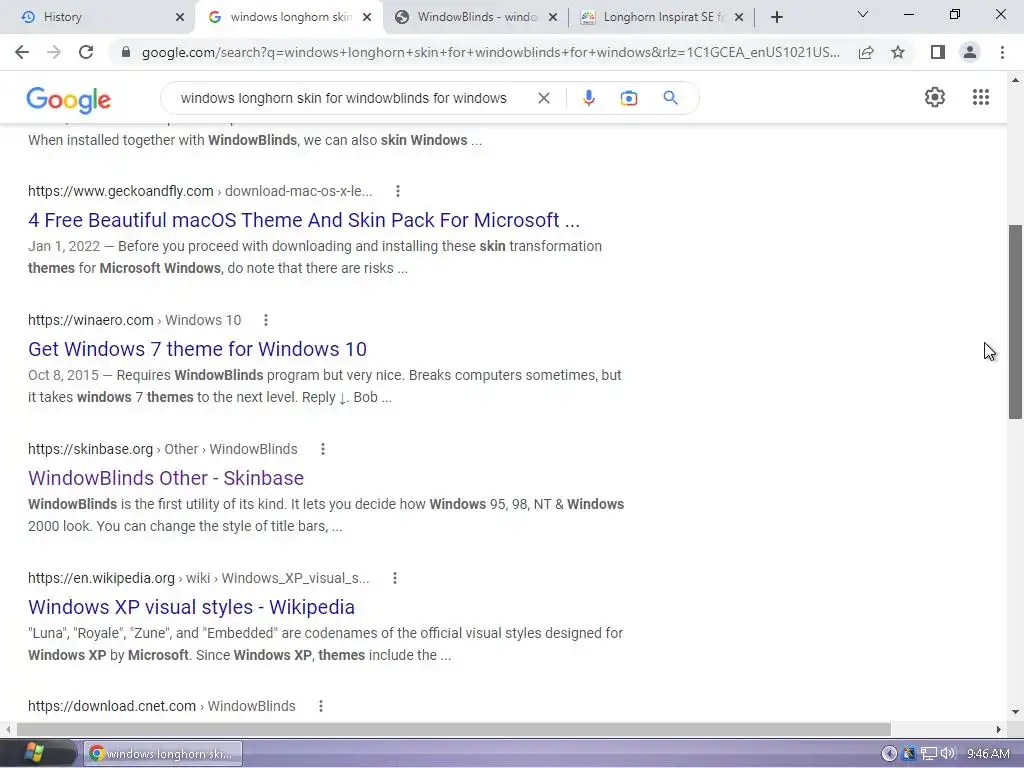The image size is (1024, 768).
Task: Open options for geckoandfly.com result
Action: coord(398,191)
